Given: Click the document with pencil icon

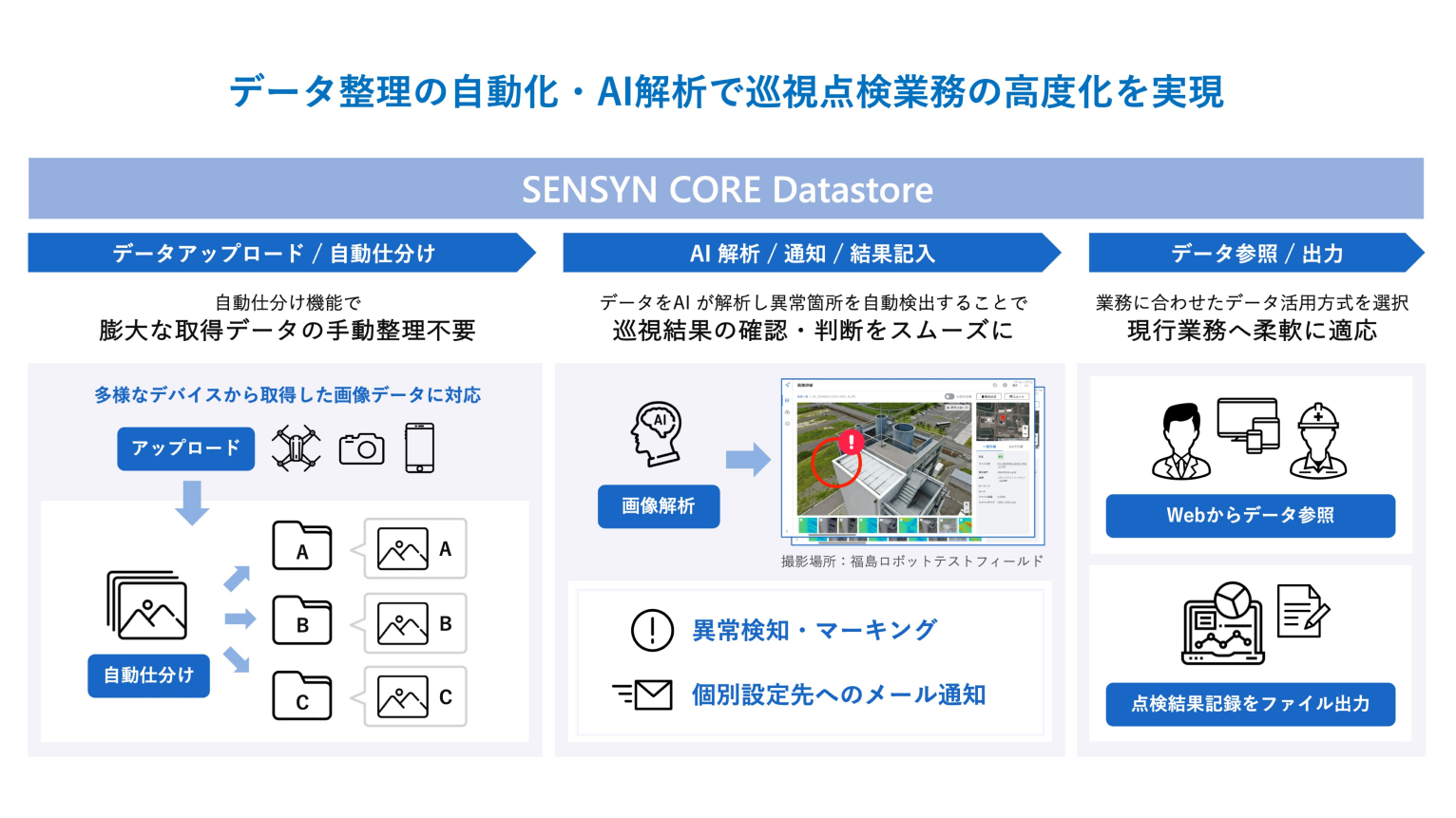Looking at the screenshot, I should point(1303,610).
